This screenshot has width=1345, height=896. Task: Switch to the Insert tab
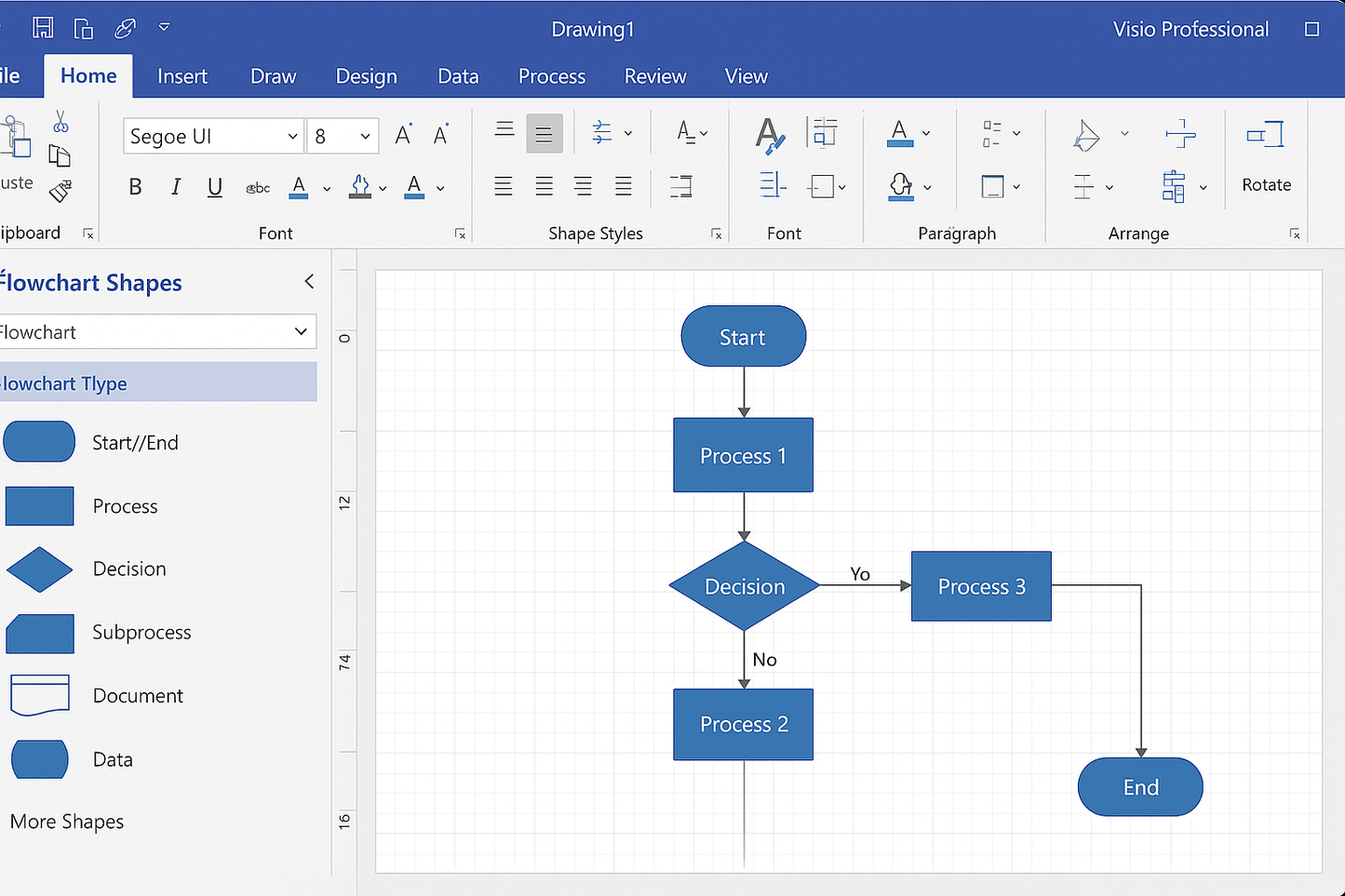tap(182, 76)
